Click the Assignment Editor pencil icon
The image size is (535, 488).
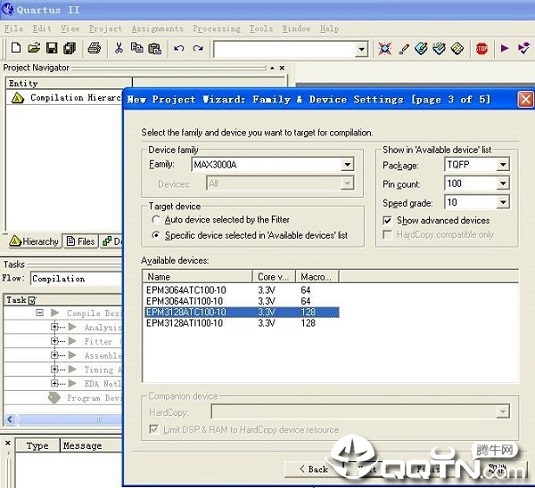[x=404, y=49]
